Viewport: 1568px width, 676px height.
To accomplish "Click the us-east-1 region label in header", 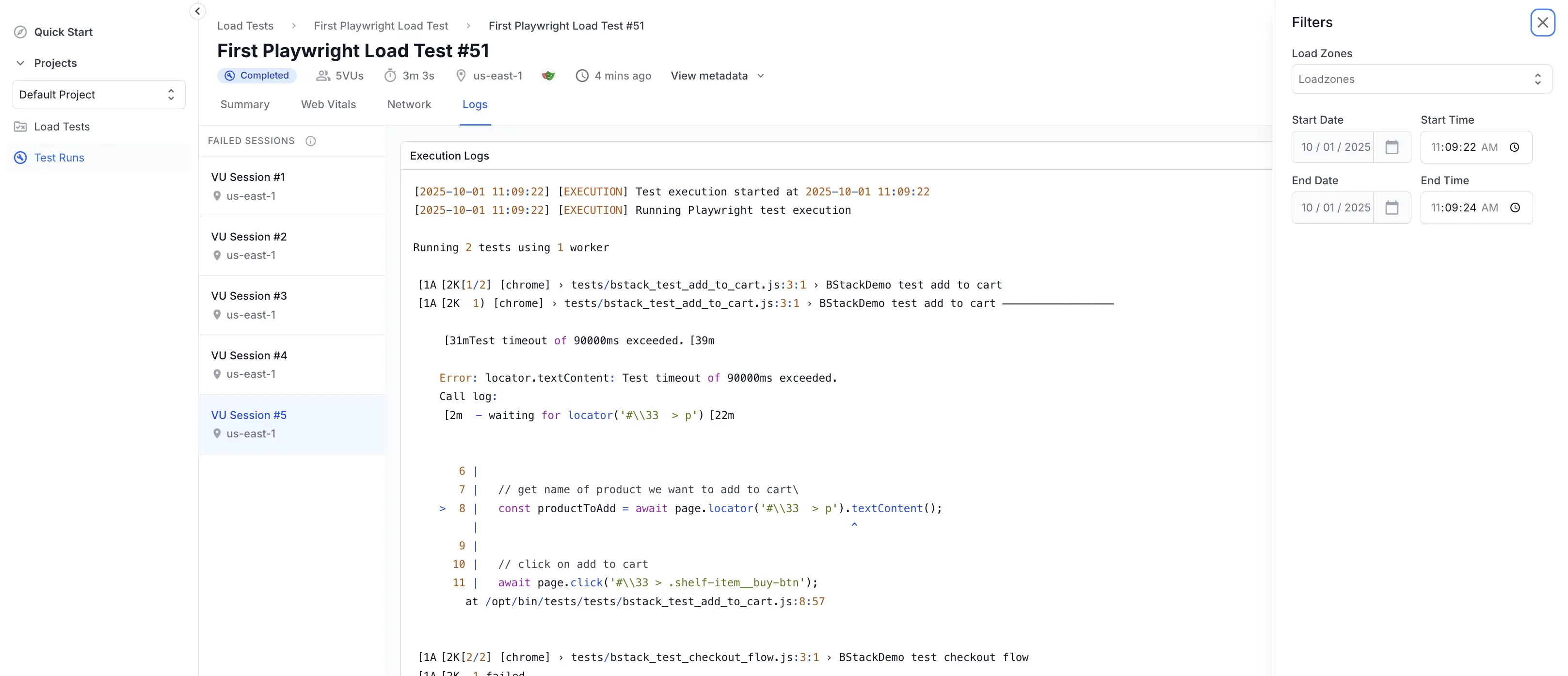I will click(x=497, y=76).
